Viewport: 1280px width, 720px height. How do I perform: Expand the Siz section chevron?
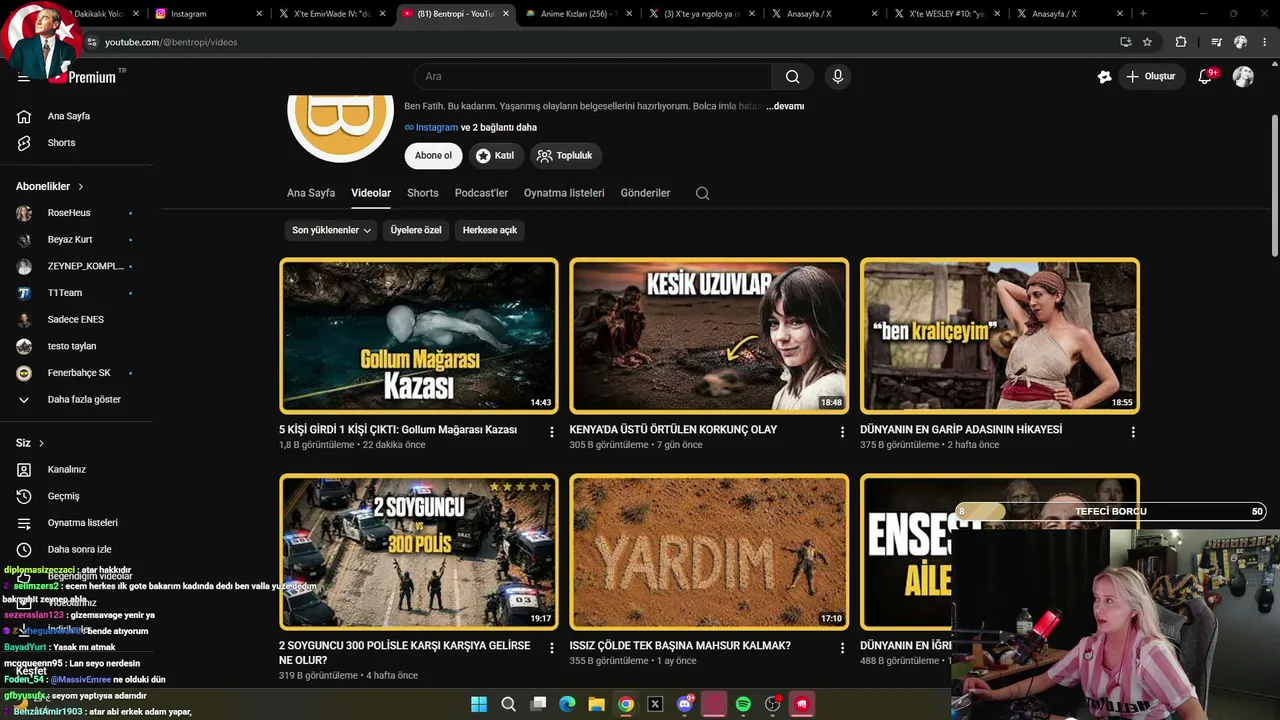[41, 443]
